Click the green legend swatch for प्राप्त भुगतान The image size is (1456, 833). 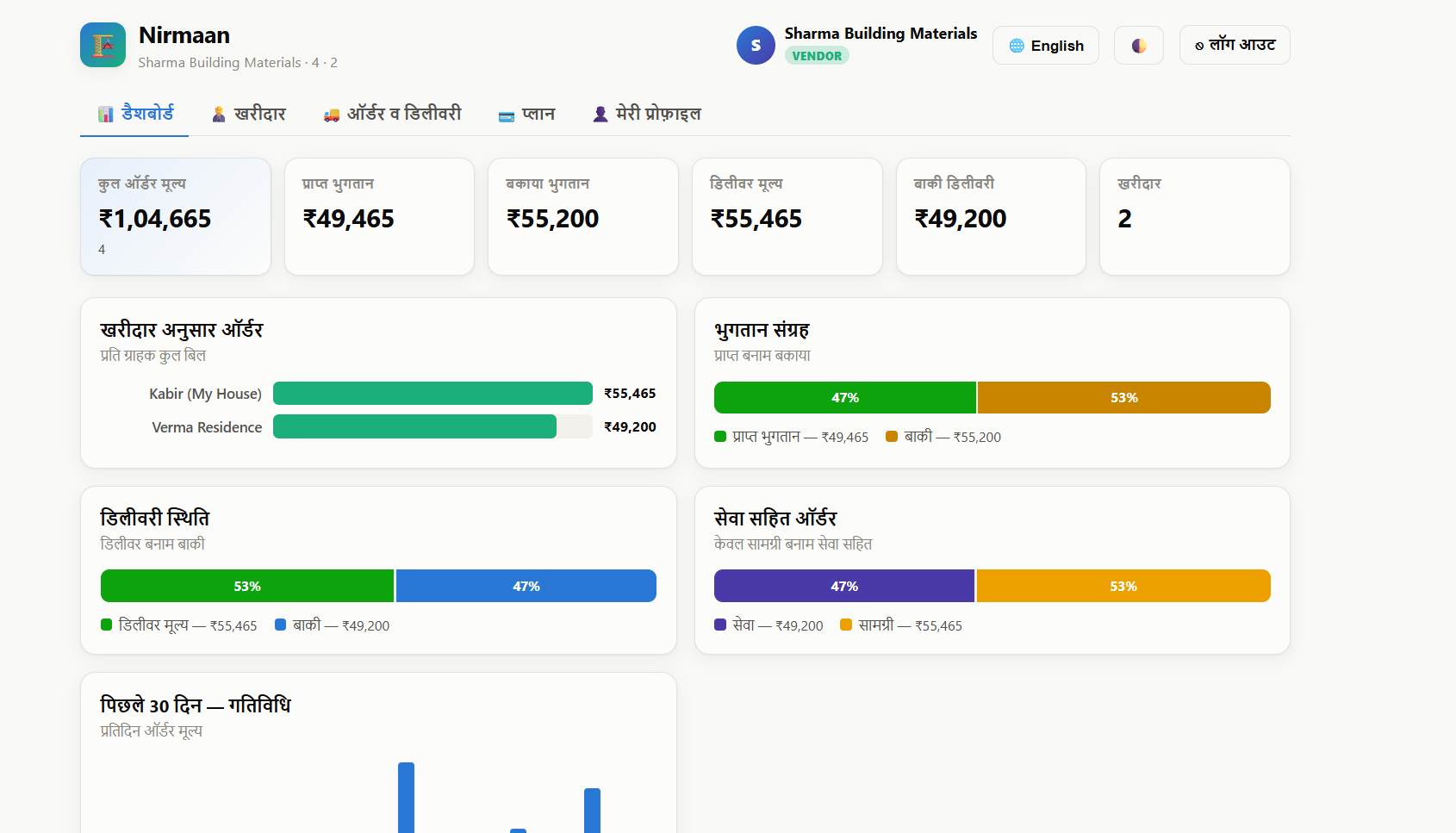click(720, 437)
